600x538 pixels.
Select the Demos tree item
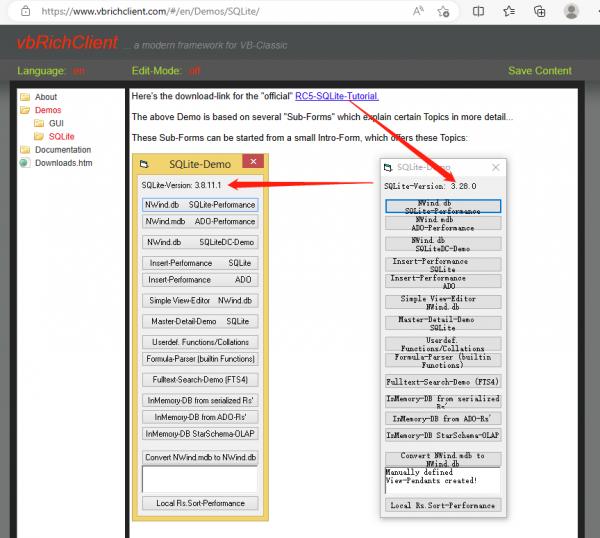[48, 110]
